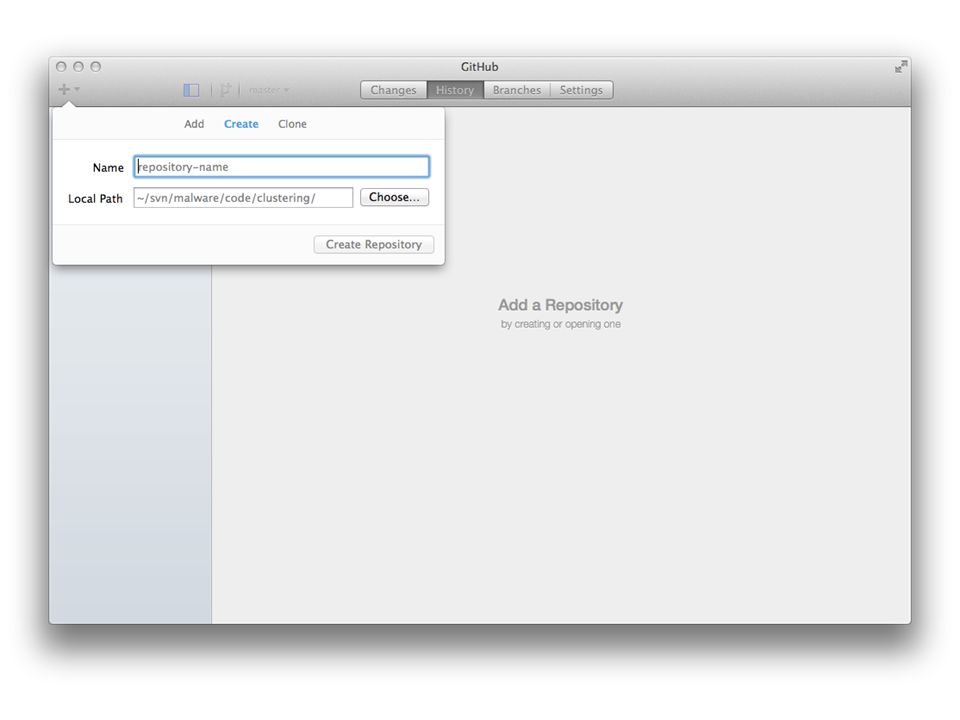The image size is (960, 720).
Task: Click the 'by creating or opening one' text
Action: click(x=560, y=324)
